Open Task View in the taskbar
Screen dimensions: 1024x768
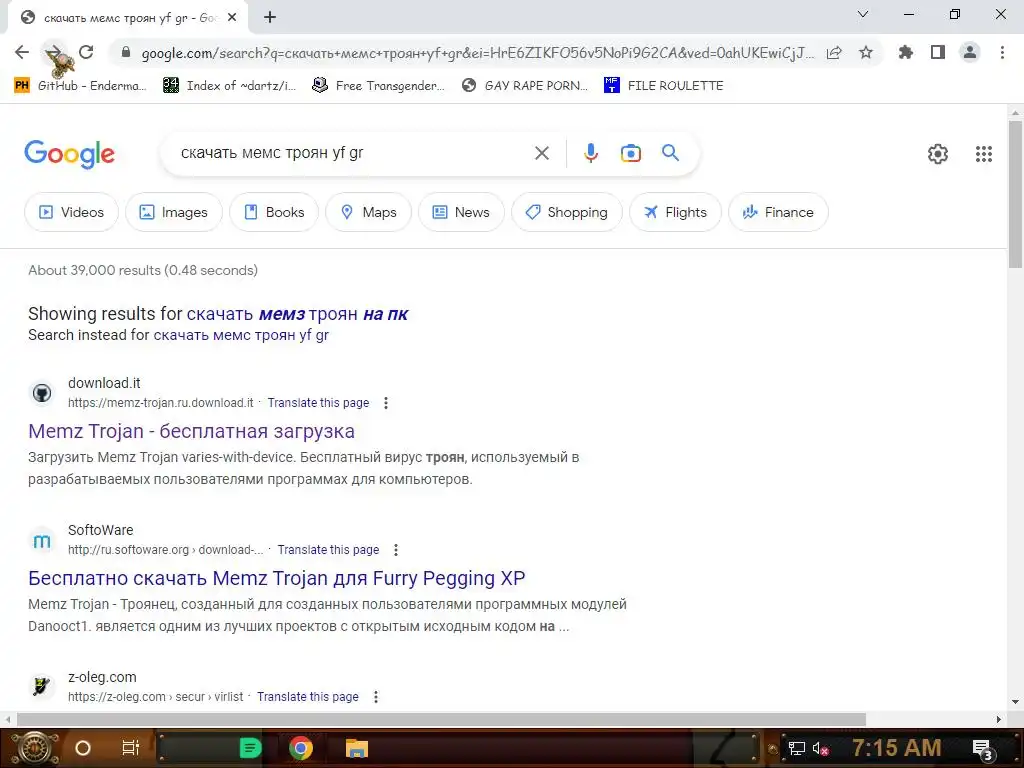pos(131,748)
